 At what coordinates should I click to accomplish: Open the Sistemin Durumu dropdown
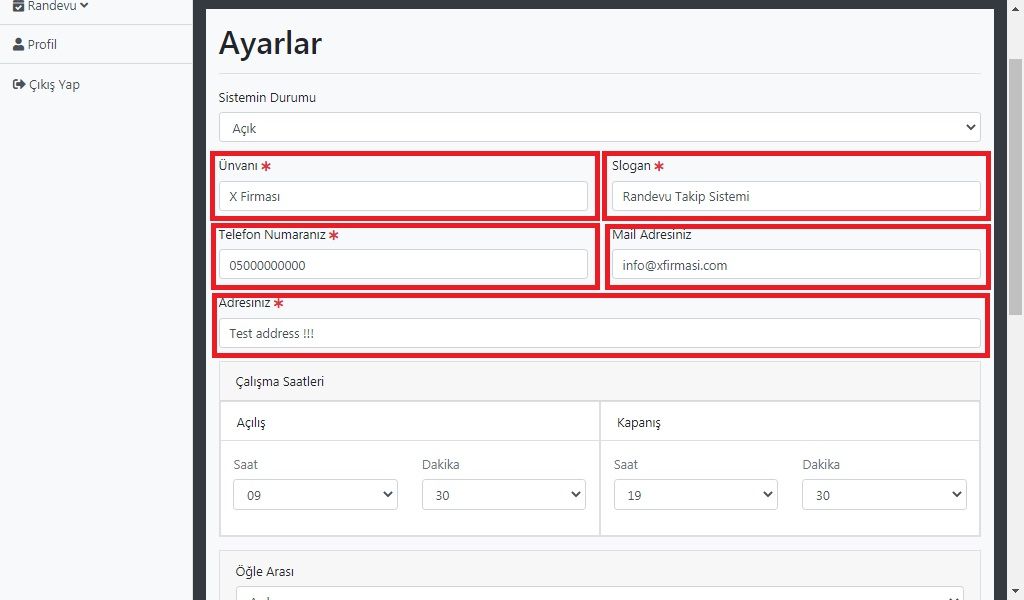(599, 128)
